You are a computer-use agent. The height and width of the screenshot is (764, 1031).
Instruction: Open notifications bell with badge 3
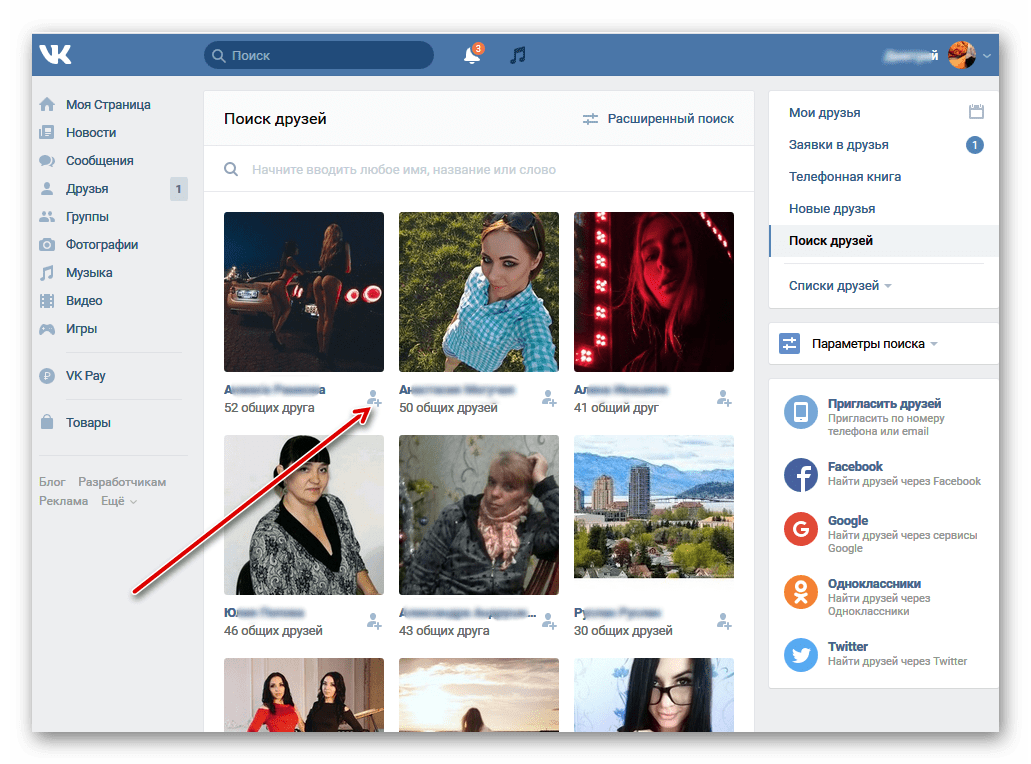(x=472, y=55)
